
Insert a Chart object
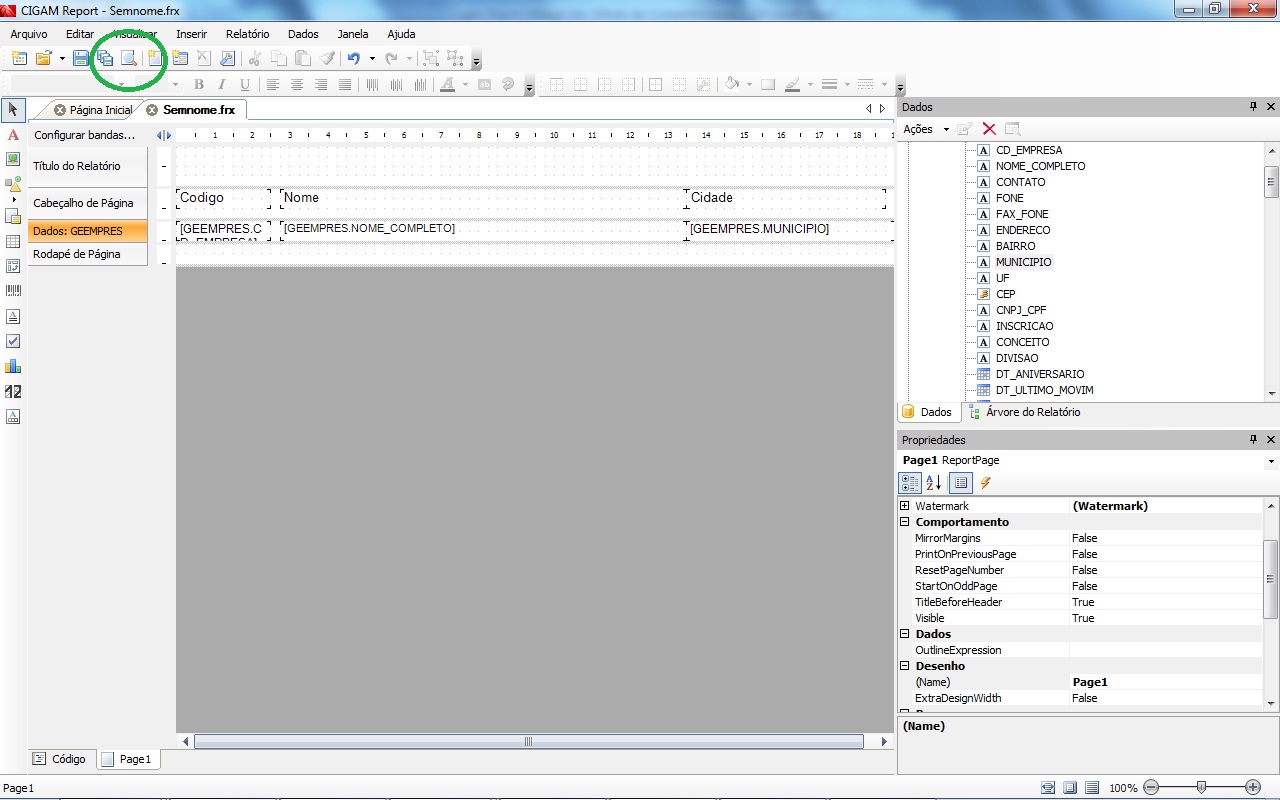pos(13,366)
